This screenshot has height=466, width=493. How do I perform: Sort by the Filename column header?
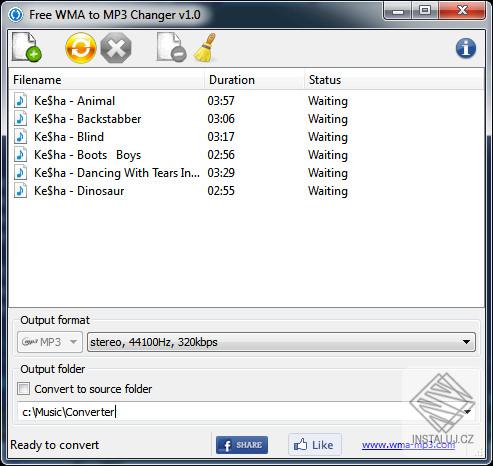(106, 80)
